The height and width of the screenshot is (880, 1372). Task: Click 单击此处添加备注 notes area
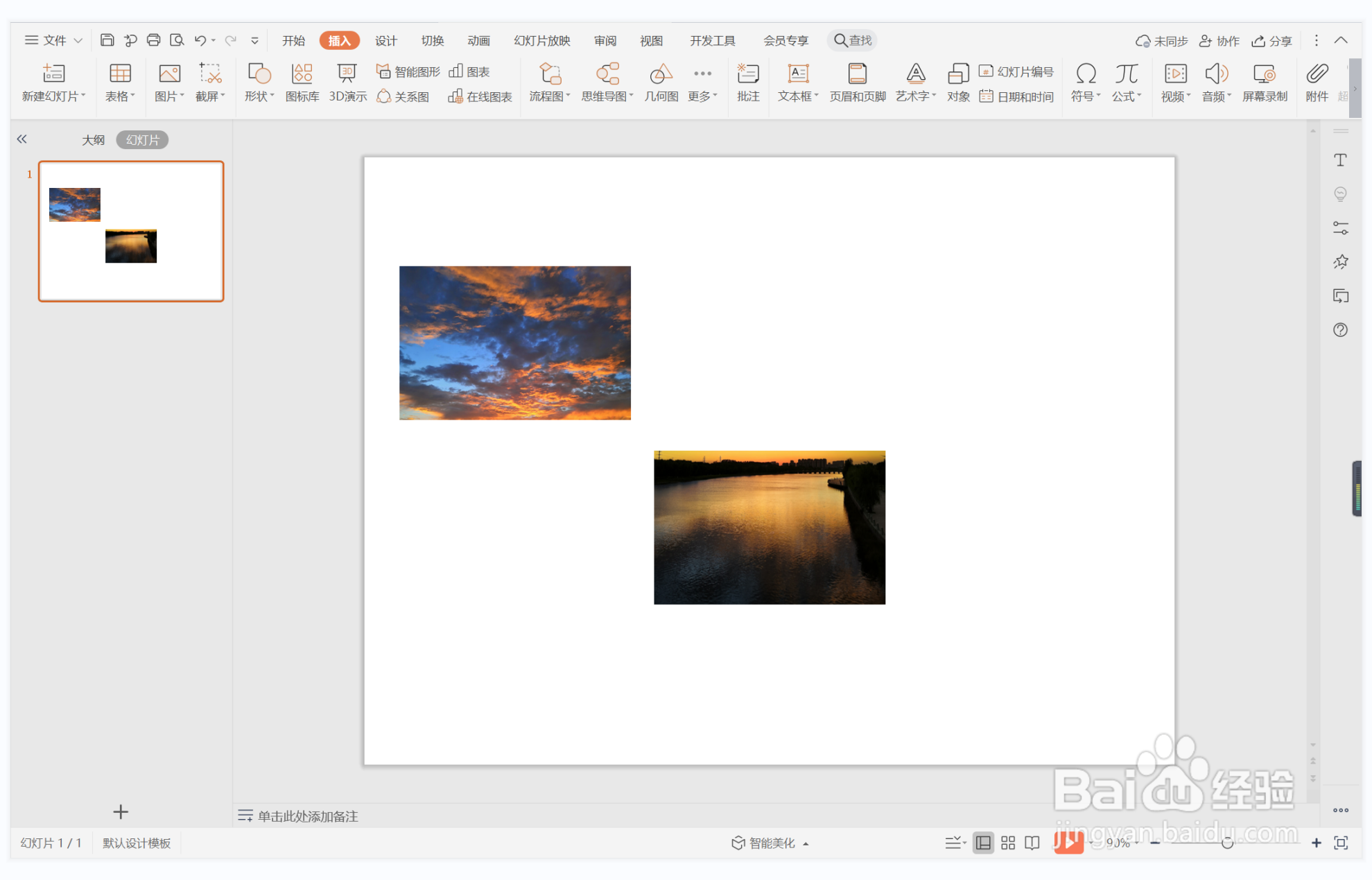pos(308,816)
